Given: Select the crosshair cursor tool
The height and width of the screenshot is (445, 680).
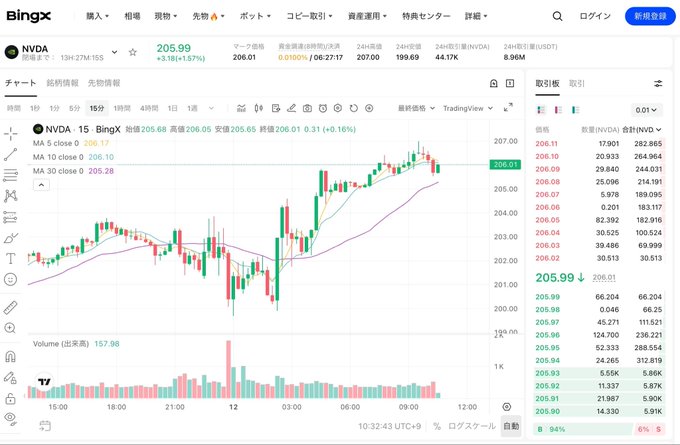Looking at the screenshot, I should pyautogui.click(x=10, y=134).
